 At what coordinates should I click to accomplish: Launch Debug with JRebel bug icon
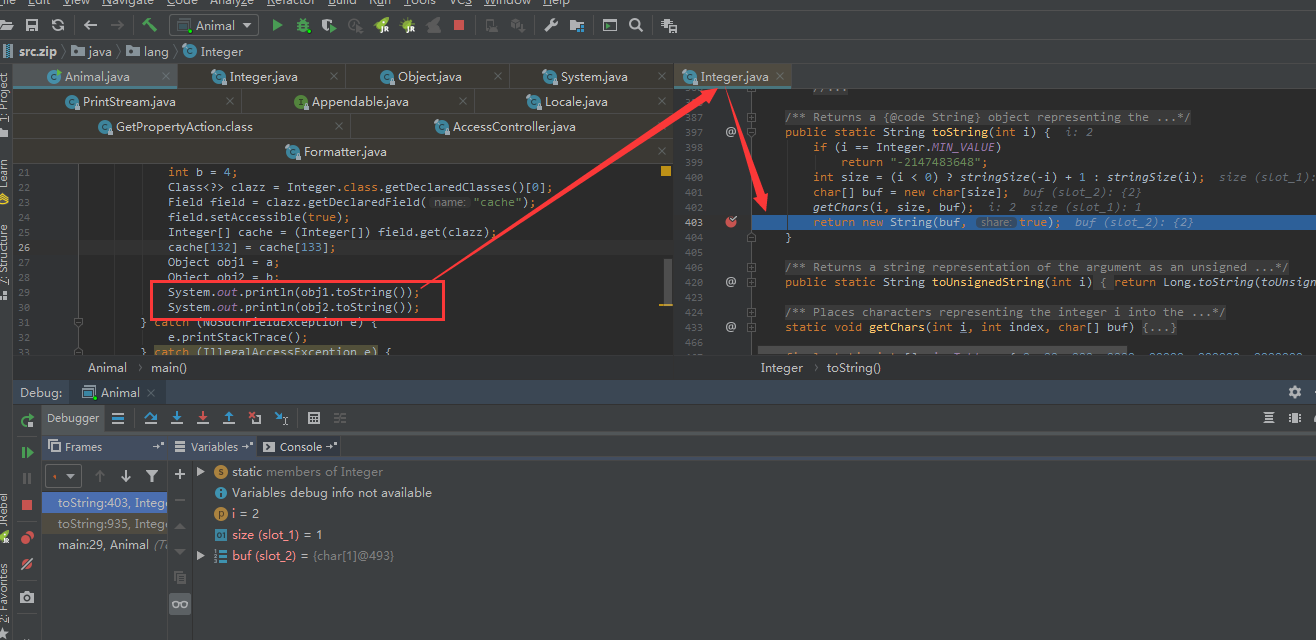coord(409,25)
